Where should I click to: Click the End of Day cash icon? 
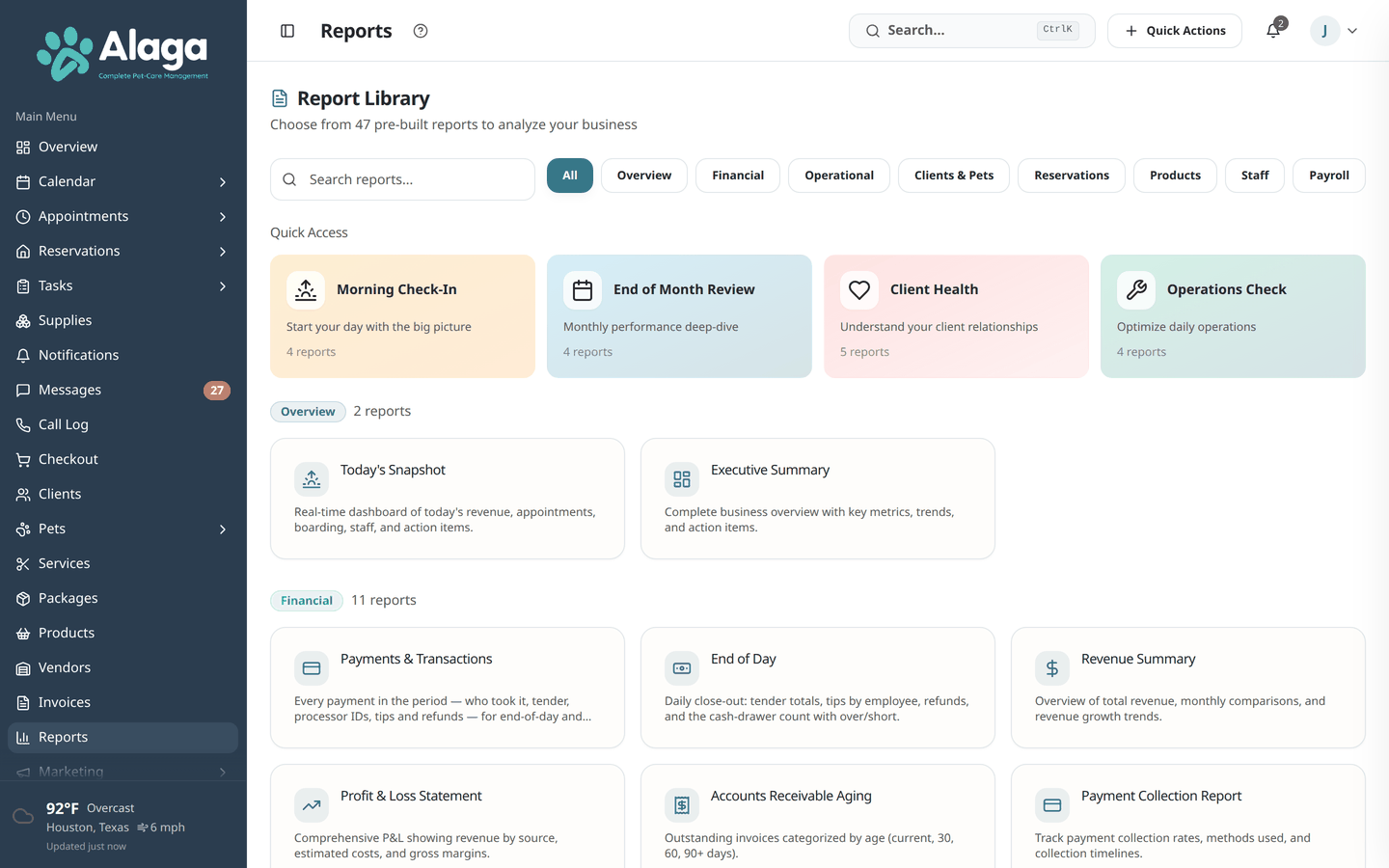682,668
